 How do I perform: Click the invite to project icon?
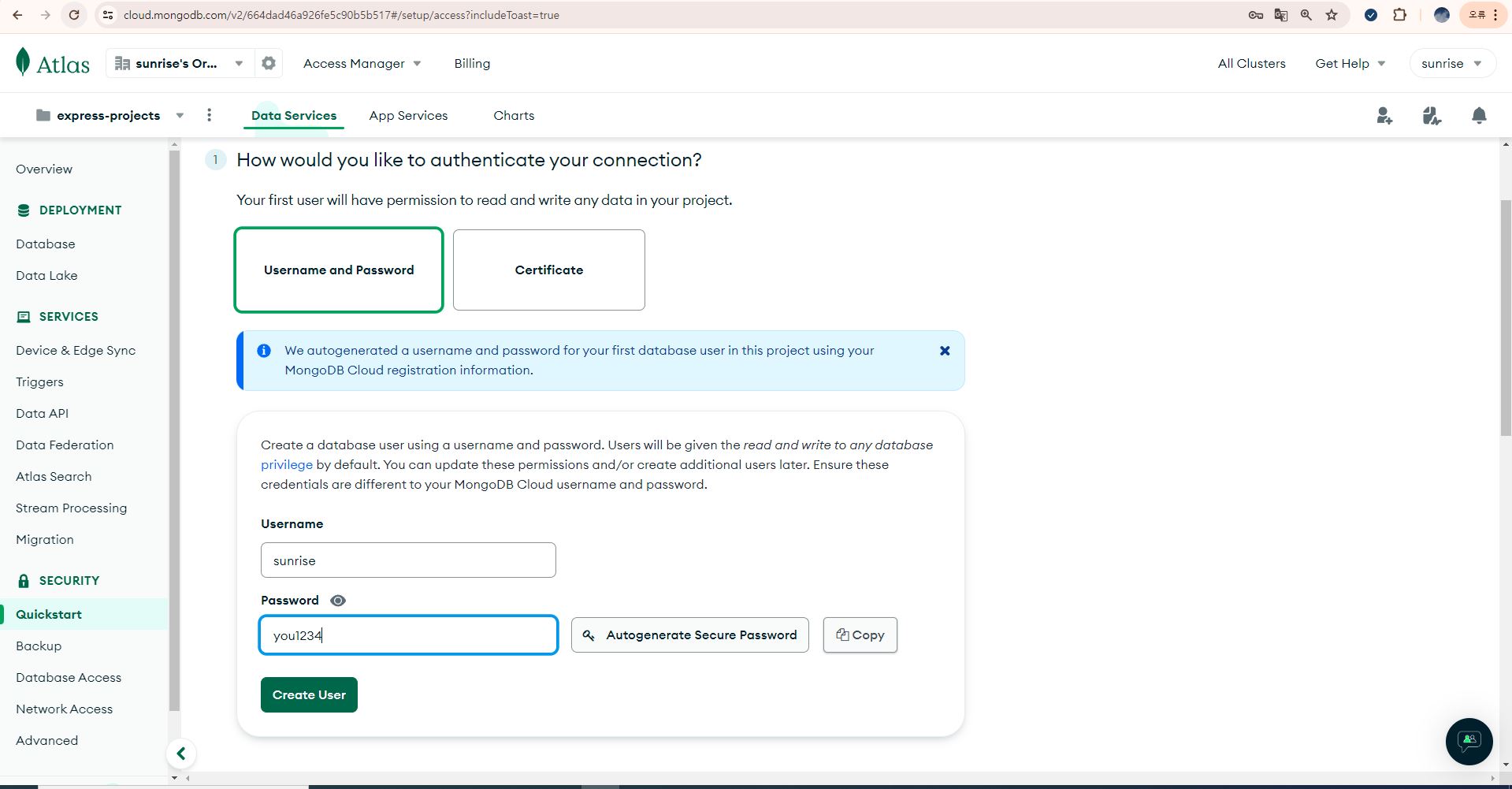coord(1384,116)
